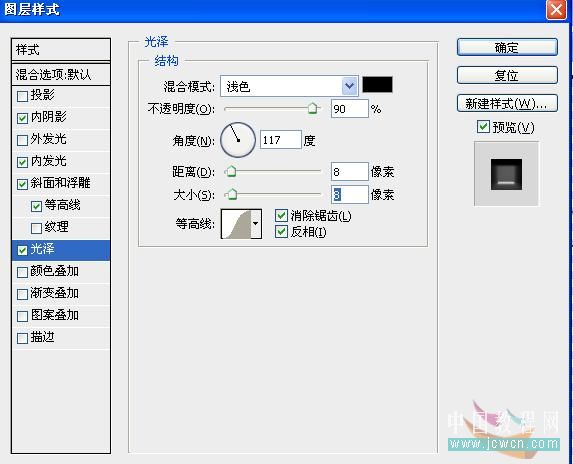Uncheck the 等高线 sub-option checkbox
The height and width of the screenshot is (464, 573).
click(x=36, y=206)
